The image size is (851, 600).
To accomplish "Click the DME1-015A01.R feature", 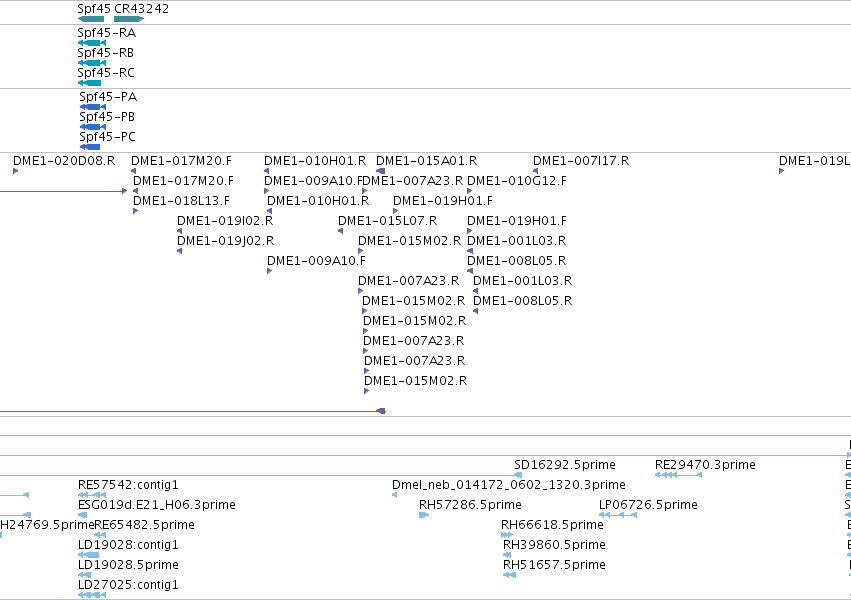I will pos(380,171).
